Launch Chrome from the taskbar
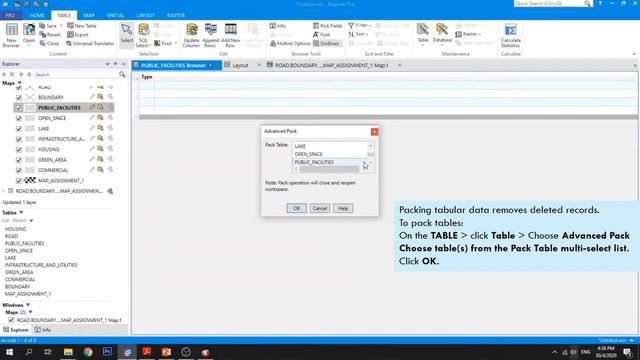Screen dimensions: 640x360 click(x=88, y=352)
